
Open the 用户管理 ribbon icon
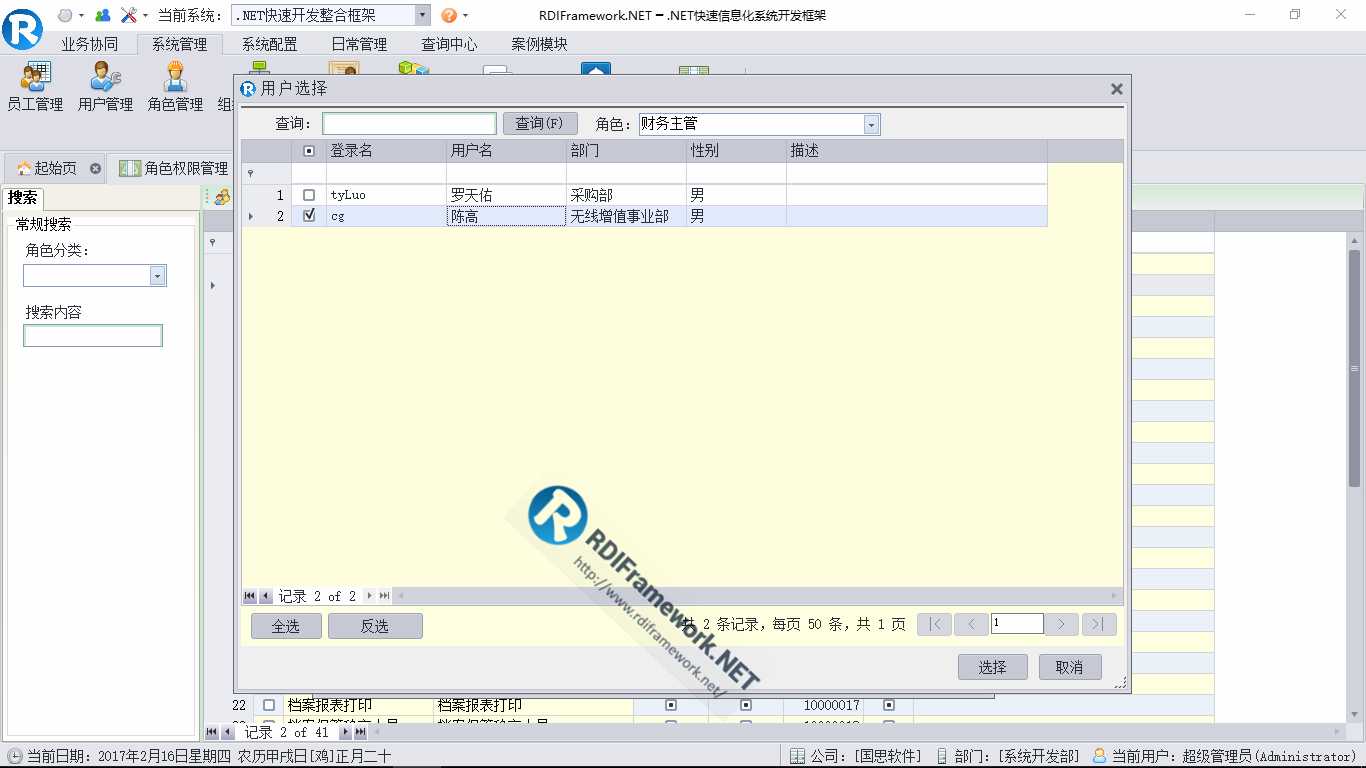pyautogui.click(x=105, y=87)
